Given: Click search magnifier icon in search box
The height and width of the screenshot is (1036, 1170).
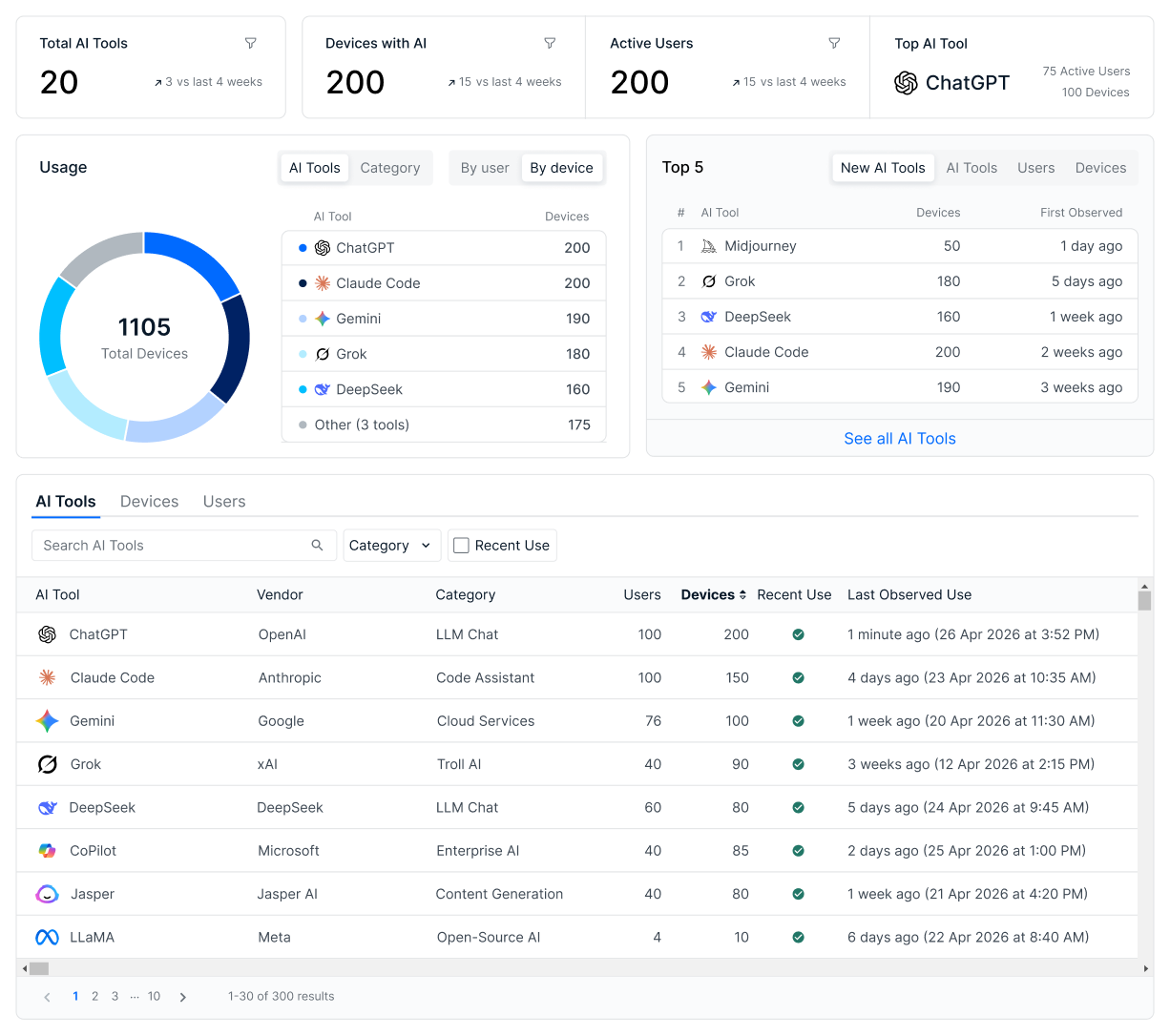Looking at the screenshot, I should (x=318, y=545).
